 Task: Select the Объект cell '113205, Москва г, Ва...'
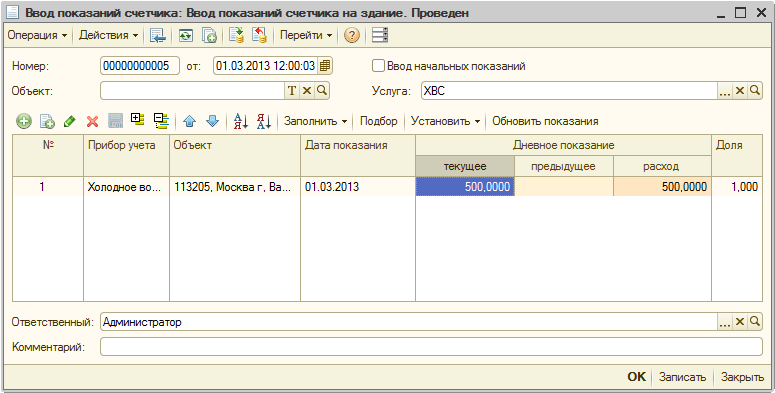tap(235, 186)
